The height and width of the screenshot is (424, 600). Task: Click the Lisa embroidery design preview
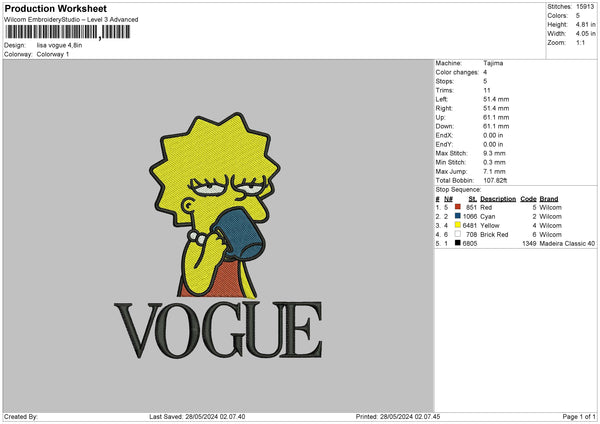[x=215, y=205]
